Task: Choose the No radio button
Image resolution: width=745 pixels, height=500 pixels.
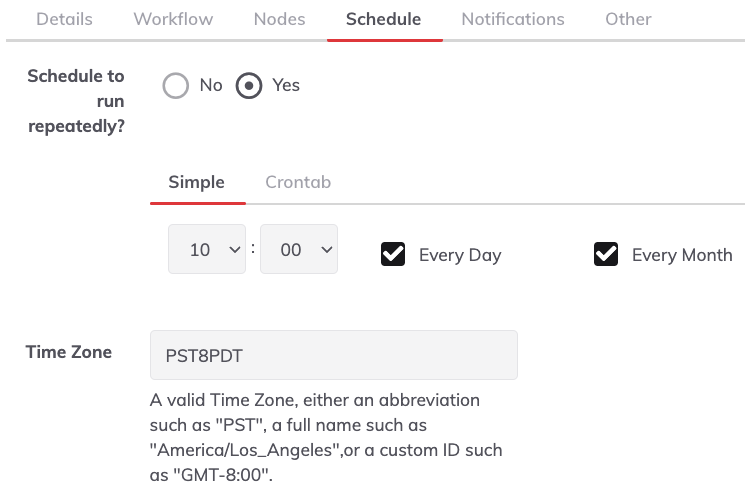Action: pyautogui.click(x=176, y=86)
